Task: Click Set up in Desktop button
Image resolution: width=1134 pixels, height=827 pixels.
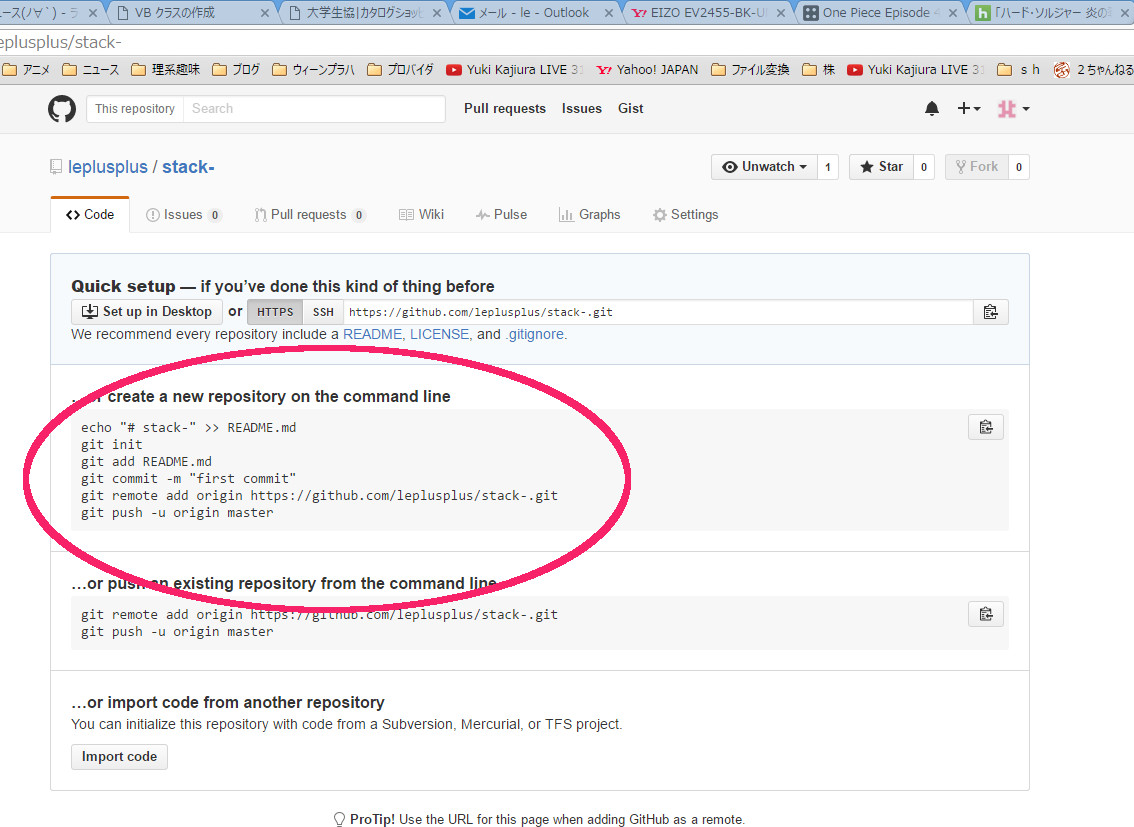Action: point(147,312)
